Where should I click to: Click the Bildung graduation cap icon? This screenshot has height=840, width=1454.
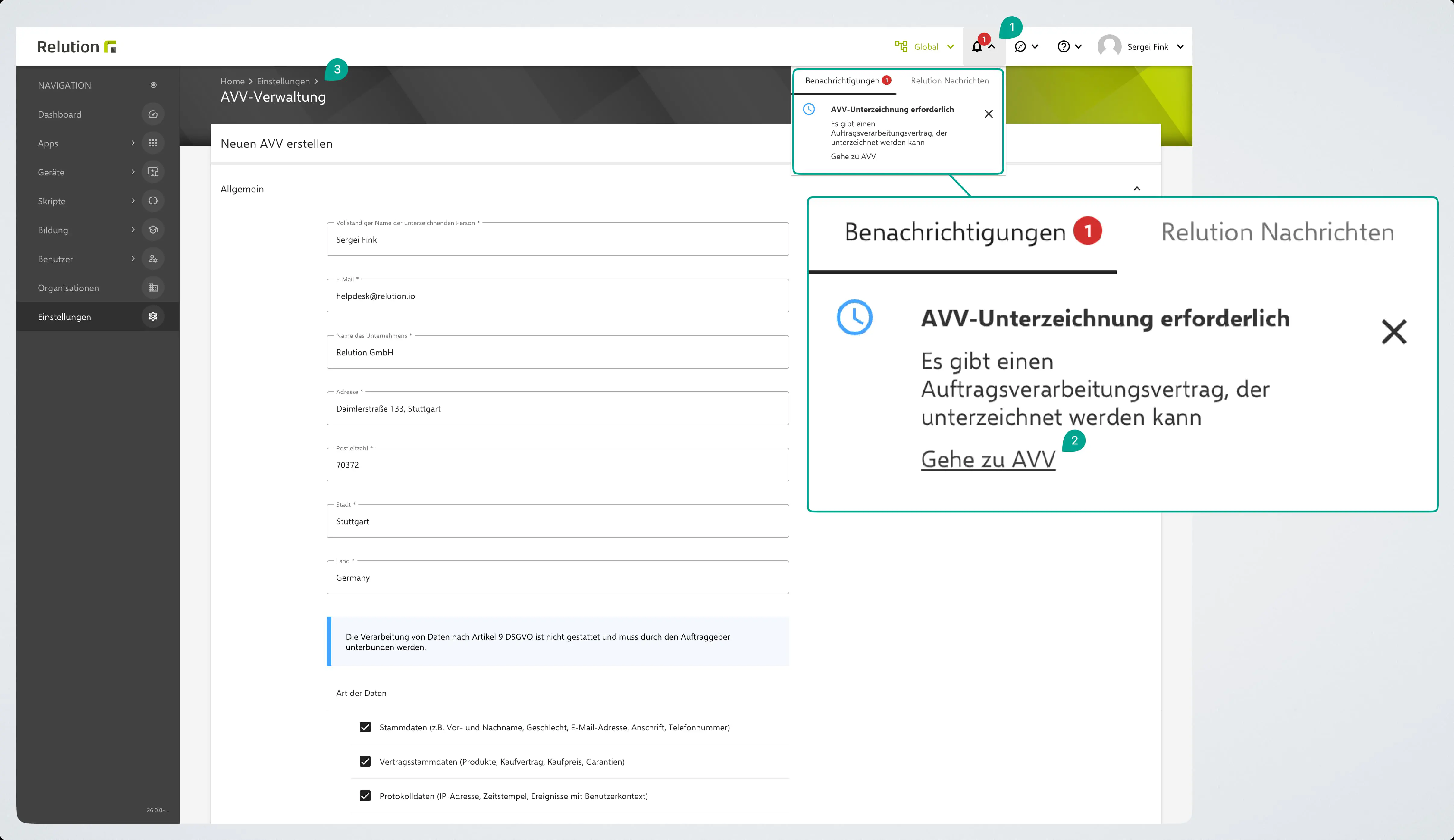(153, 230)
